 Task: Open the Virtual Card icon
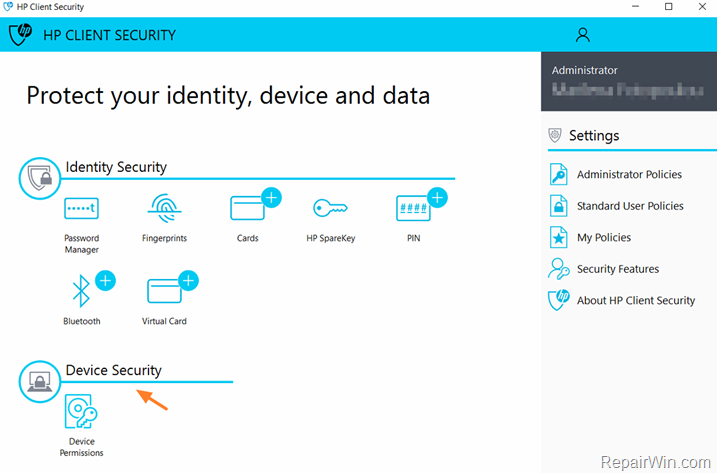pyautogui.click(x=164, y=291)
